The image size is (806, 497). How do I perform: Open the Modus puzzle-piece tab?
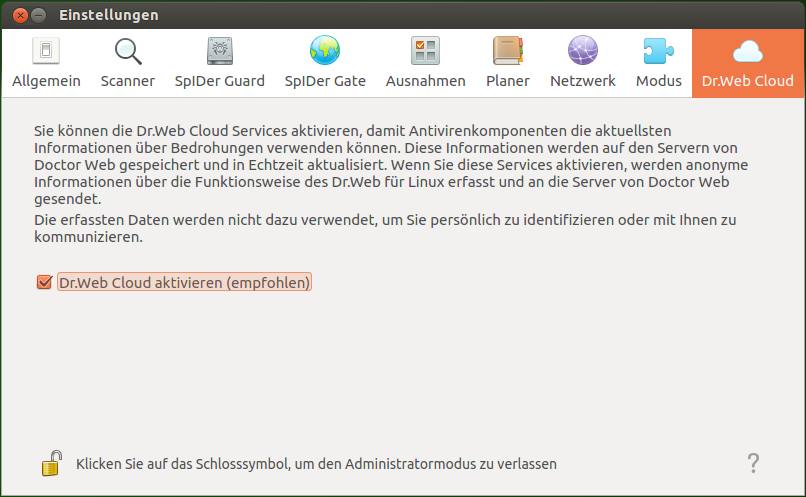point(658,63)
